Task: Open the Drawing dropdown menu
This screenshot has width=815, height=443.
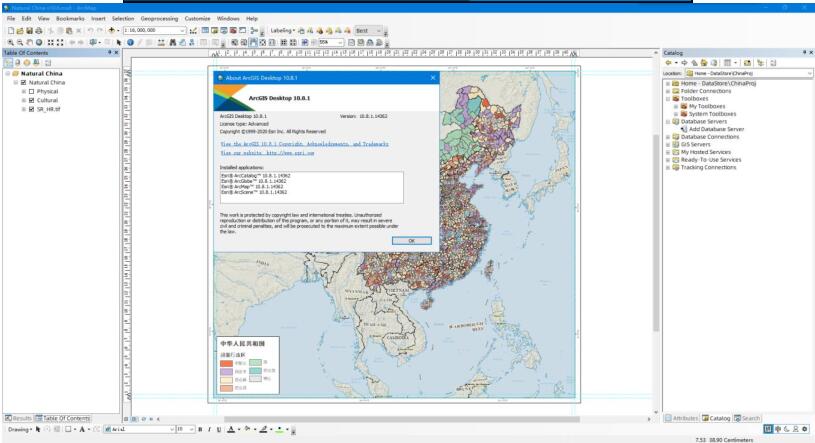Action: click(20, 429)
